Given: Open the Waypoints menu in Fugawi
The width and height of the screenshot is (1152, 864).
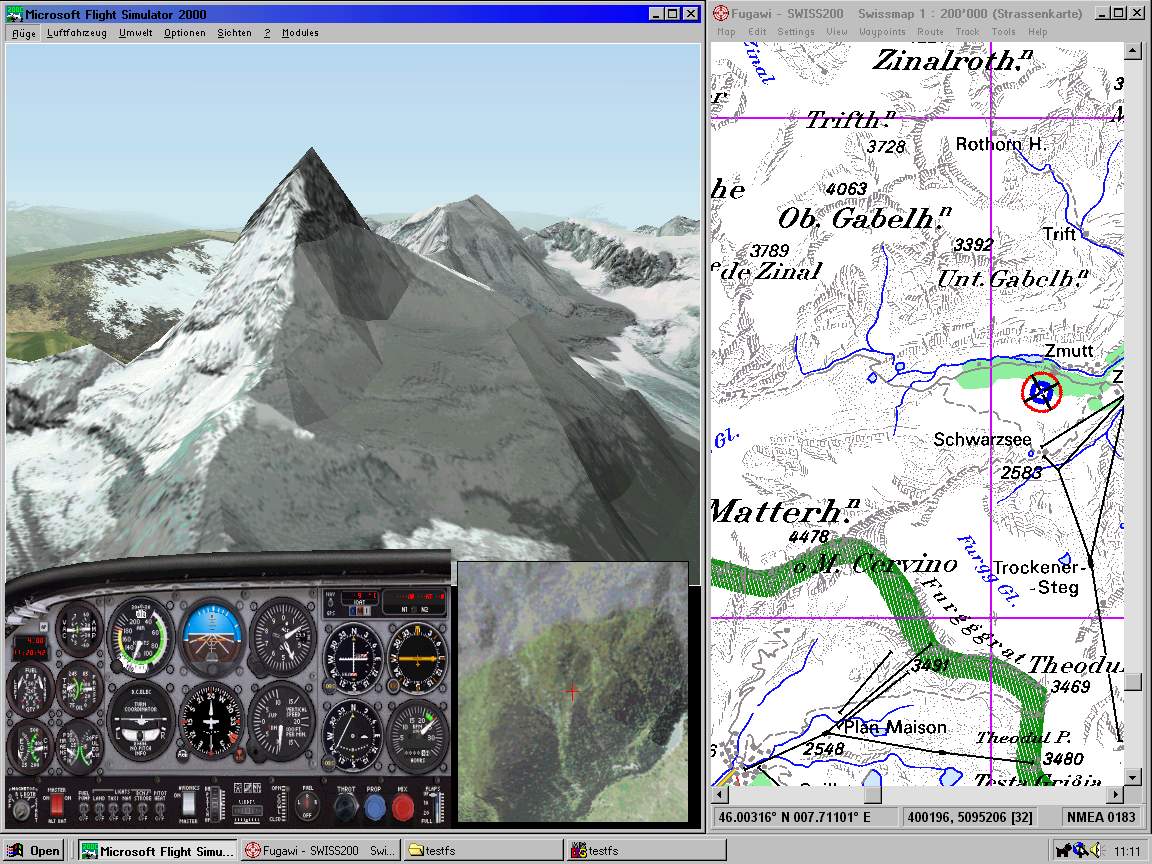Looking at the screenshot, I should click(882, 32).
